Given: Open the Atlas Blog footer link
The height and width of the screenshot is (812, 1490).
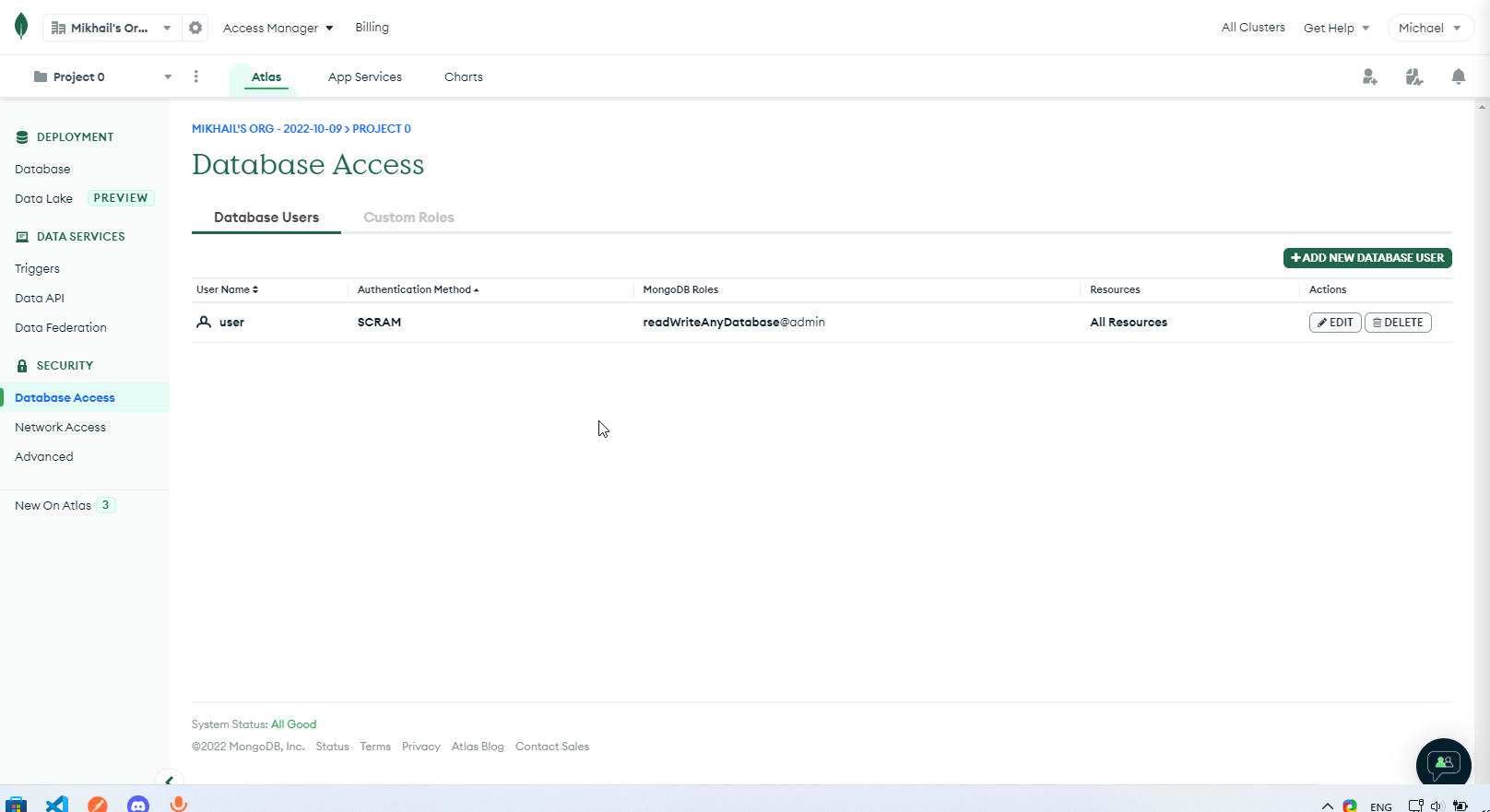Looking at the screenshot, I should tap(478, 747).
